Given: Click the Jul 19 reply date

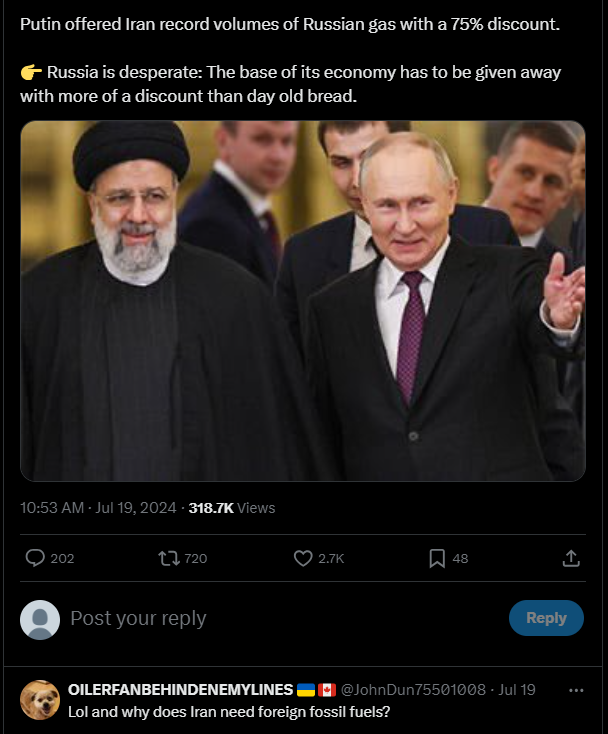Looking at the screenshot, I should [x=517, y=690].
